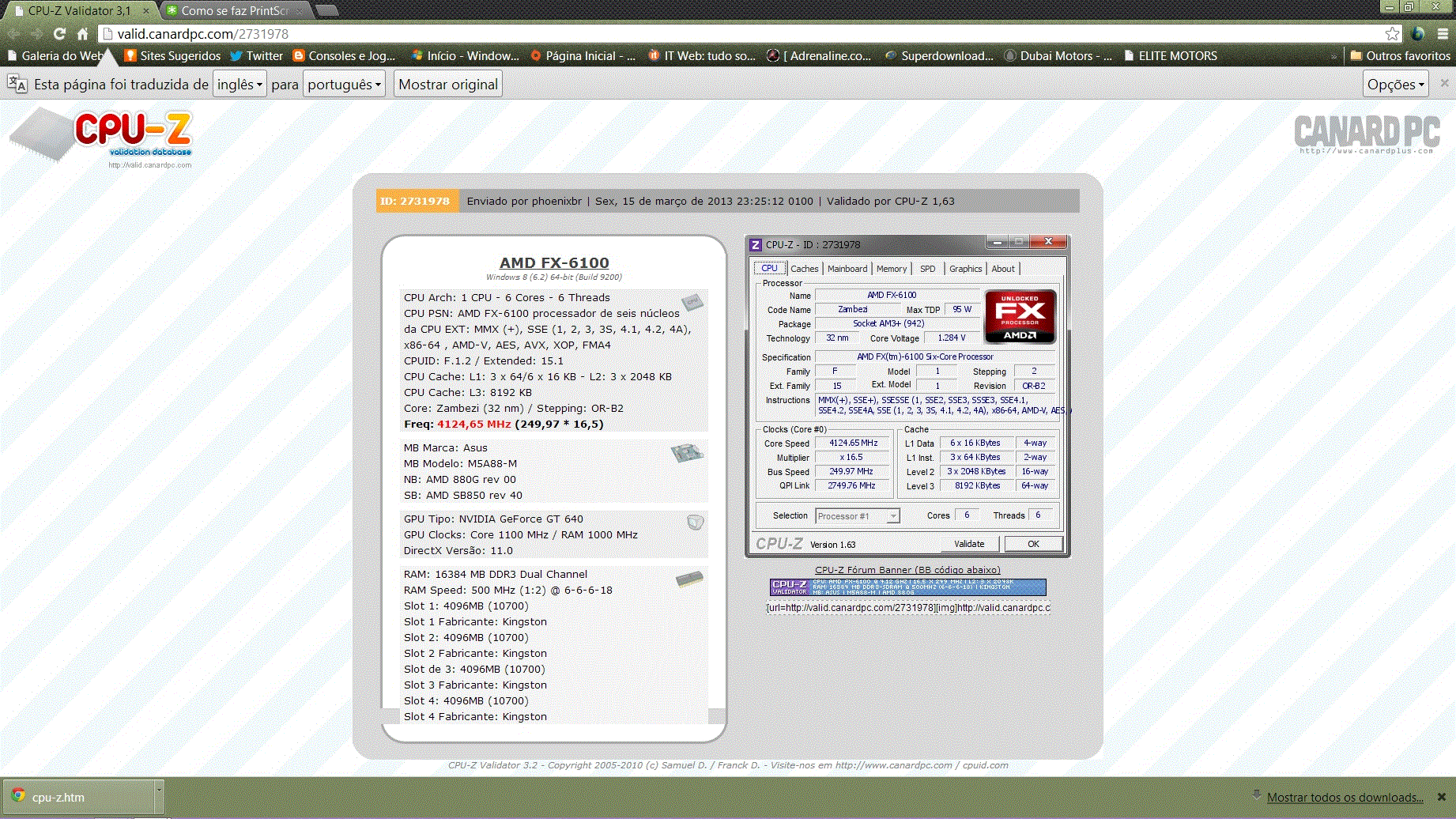This screenshot has height=819, width=1456.
Task: Click the Core Speed 4124.65 MHz field
Action: [854, 443]
